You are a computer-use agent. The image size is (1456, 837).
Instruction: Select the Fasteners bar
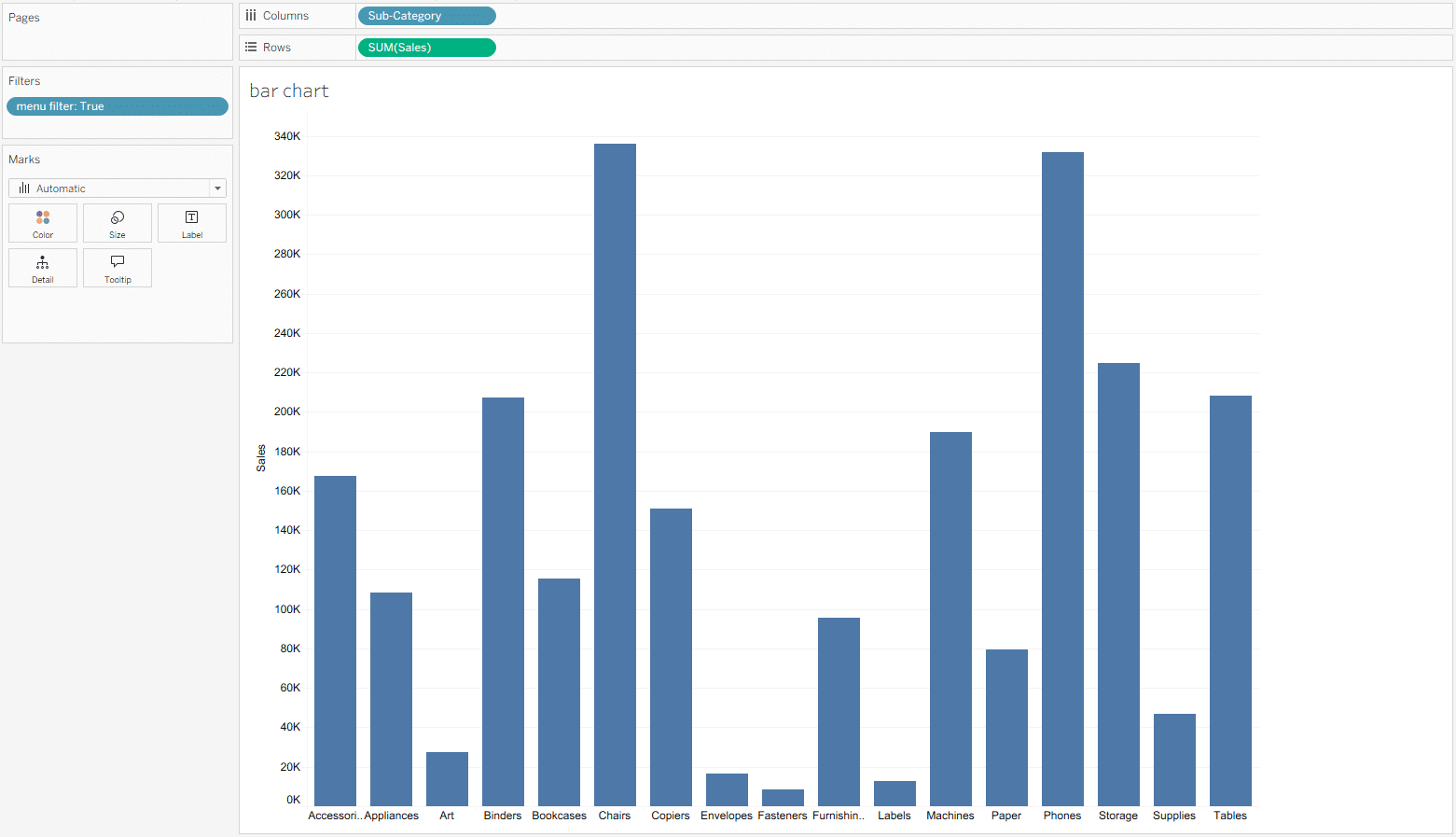(783, 798)
